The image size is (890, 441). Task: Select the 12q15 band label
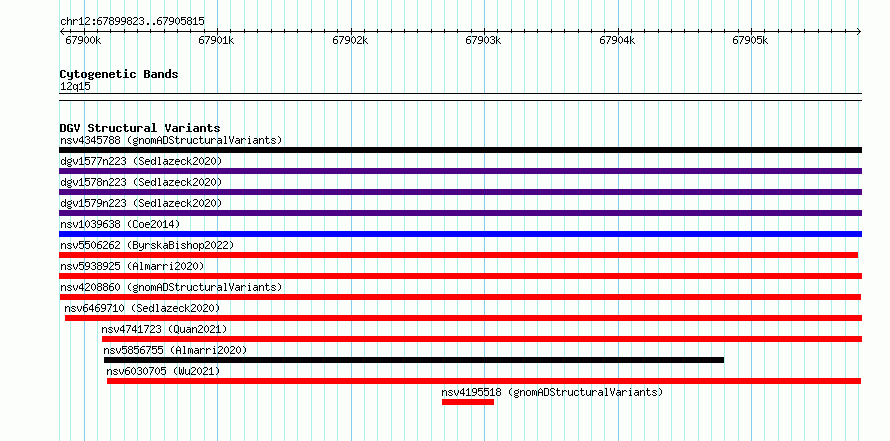[x=75, y=86]
